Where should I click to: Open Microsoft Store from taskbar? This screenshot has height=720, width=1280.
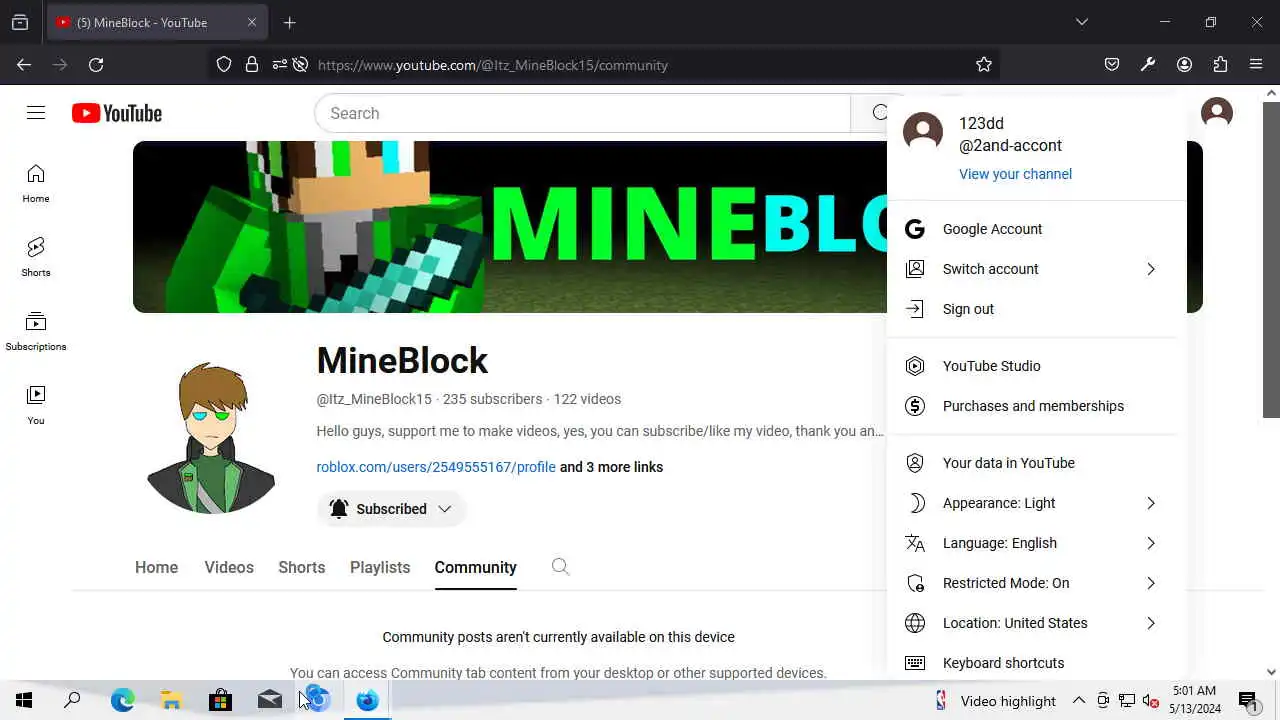pos(220,700)
